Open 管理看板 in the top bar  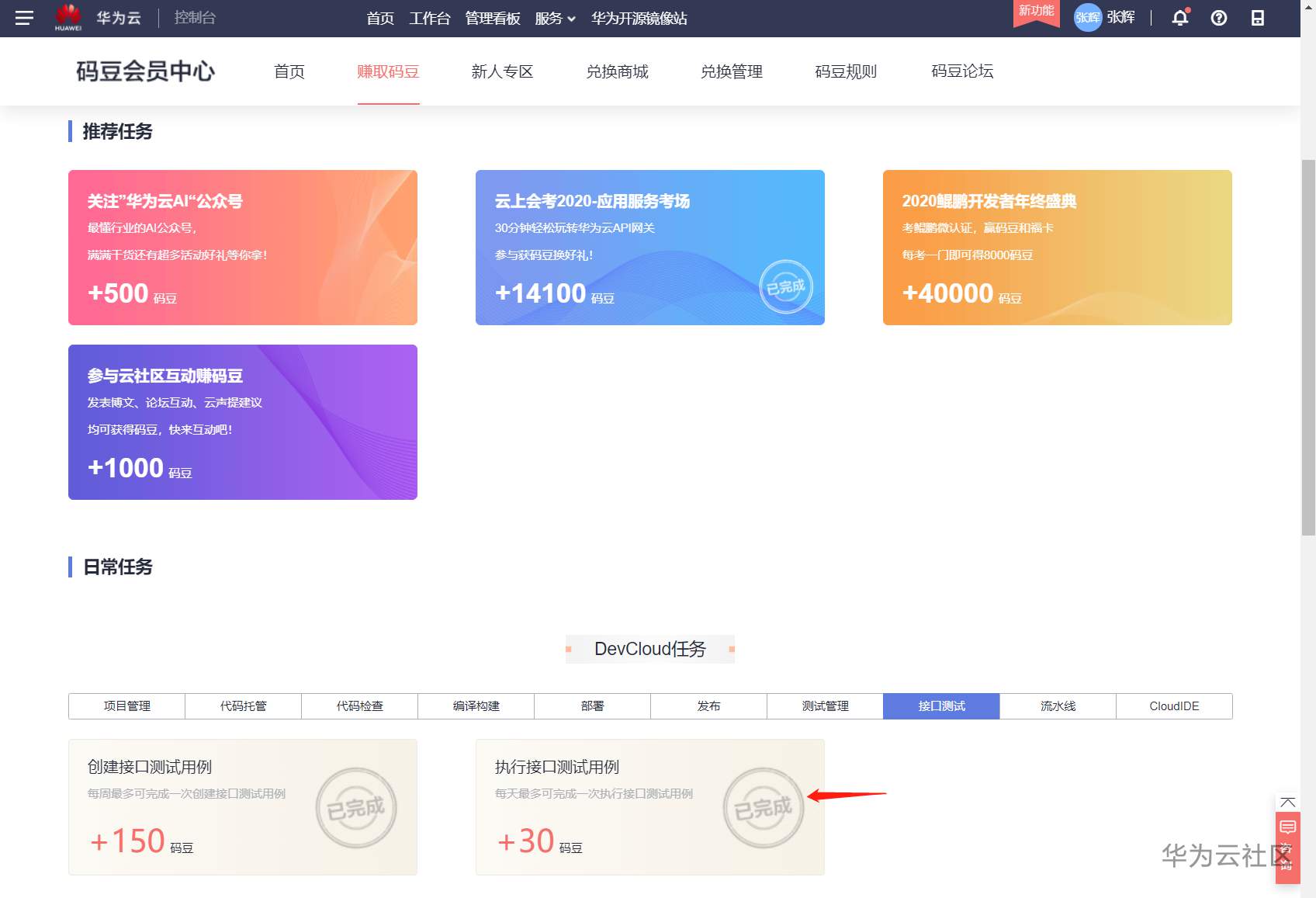[493, 18]
